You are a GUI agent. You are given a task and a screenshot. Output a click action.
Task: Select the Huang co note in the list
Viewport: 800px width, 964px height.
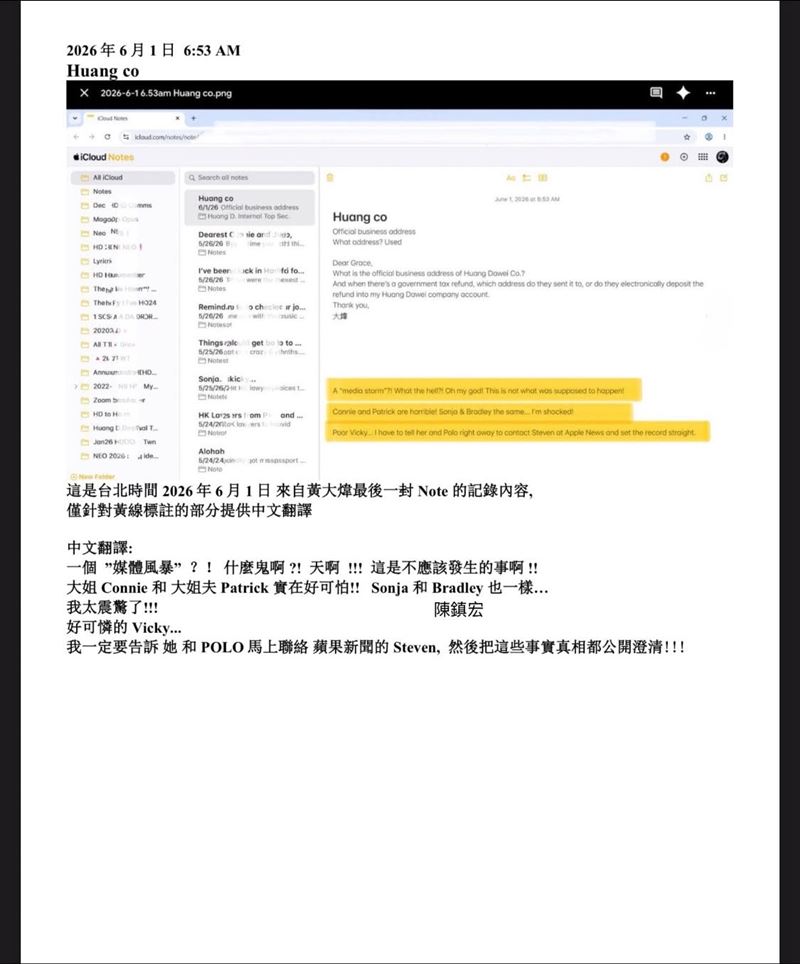click(x=250, y=207)
